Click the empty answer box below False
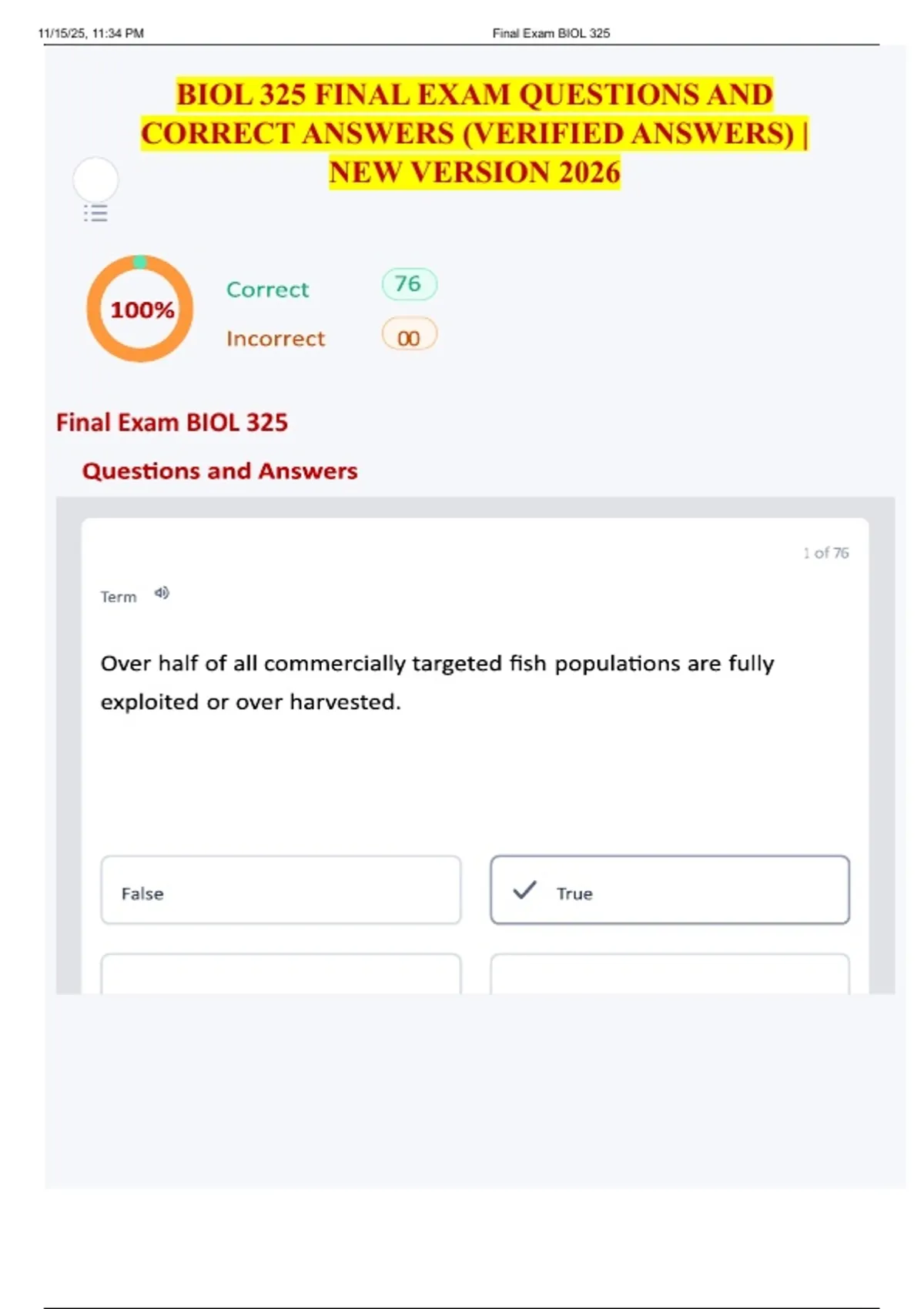The height and width of the screenshot is (1309, 924). pyautogui.click(x=281, y=974)
